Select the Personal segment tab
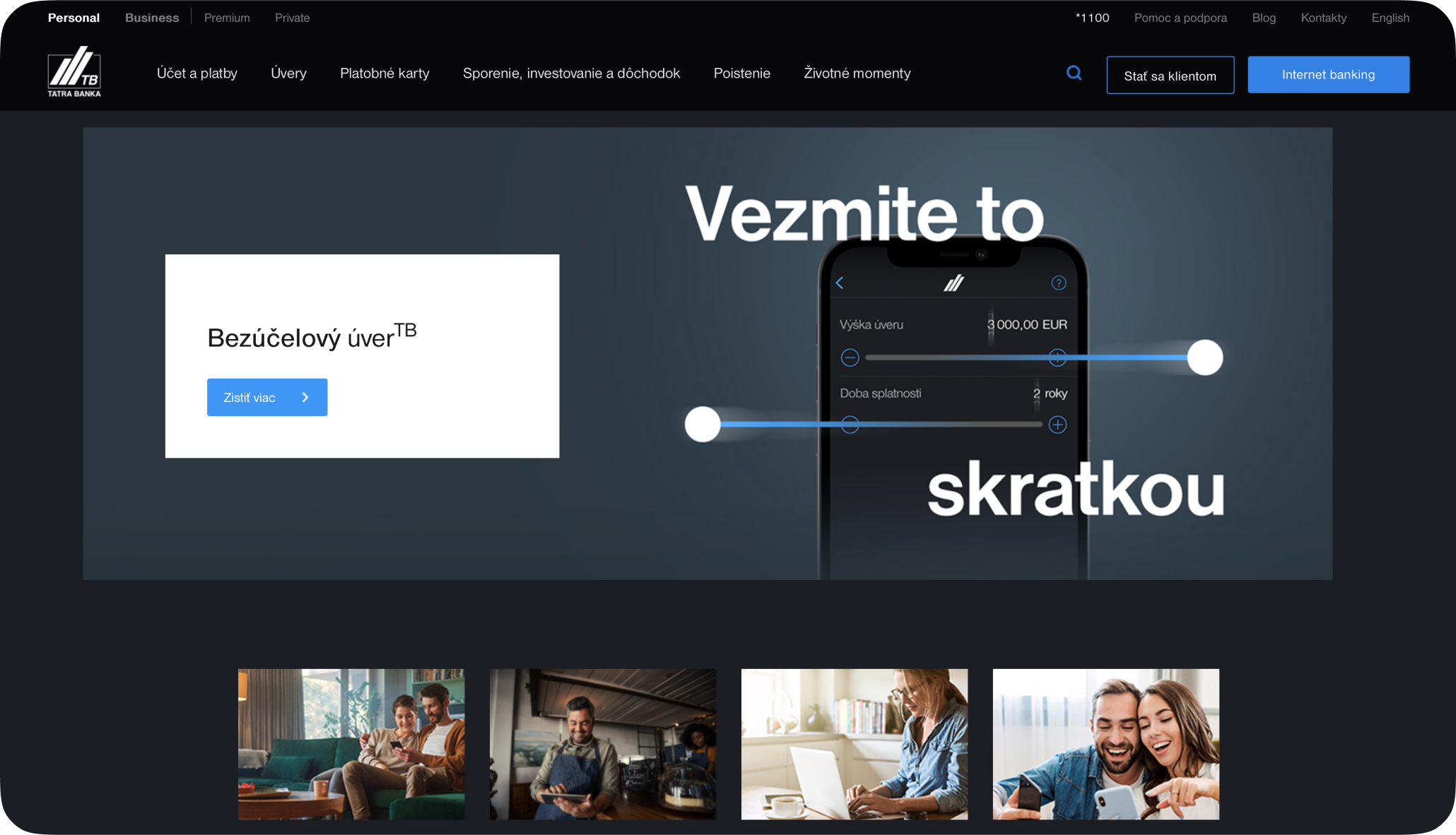The height and width of the screenshot is (835, 1456). point(74,18)
